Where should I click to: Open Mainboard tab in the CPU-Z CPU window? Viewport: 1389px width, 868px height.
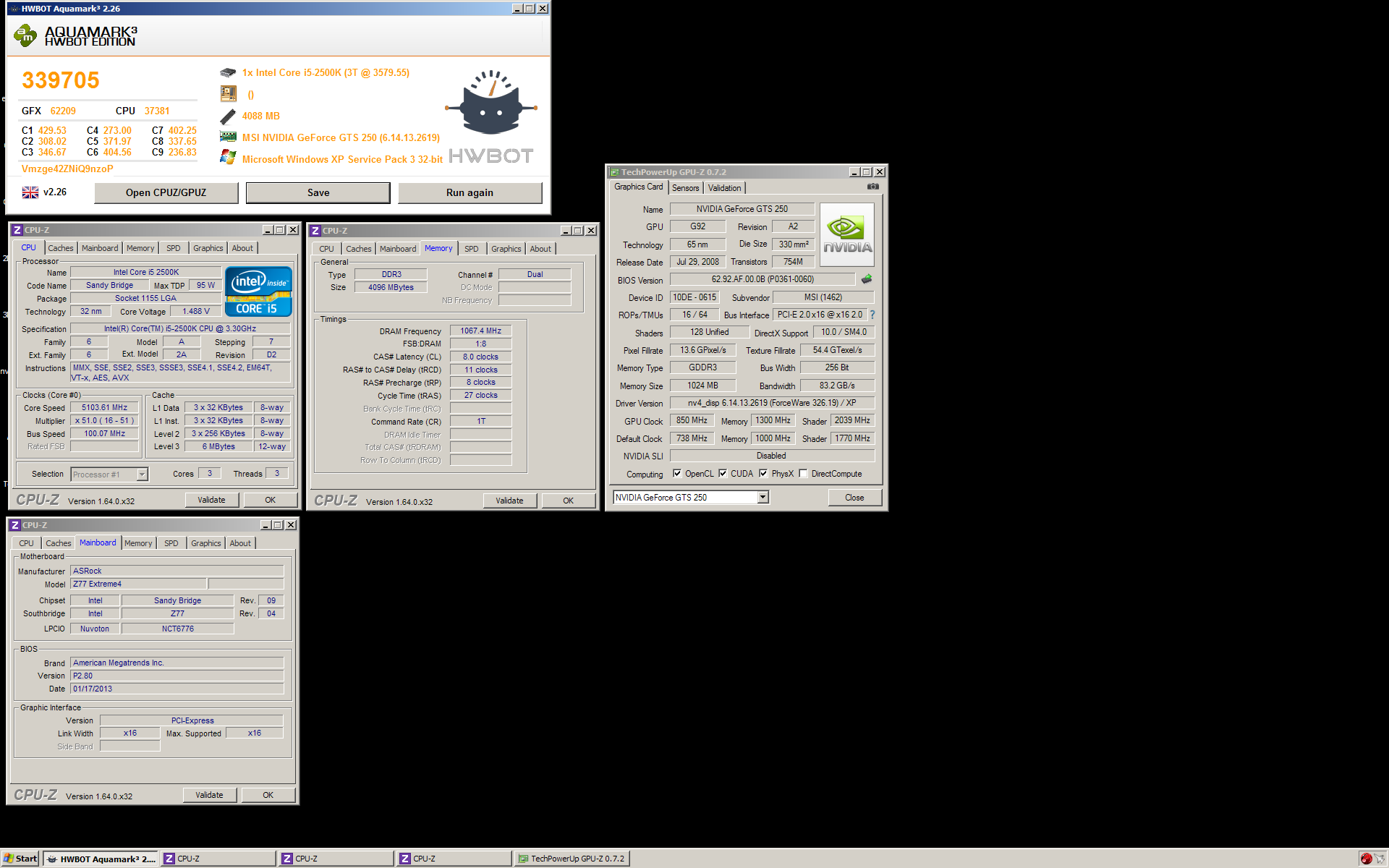[x=100, y=248]
